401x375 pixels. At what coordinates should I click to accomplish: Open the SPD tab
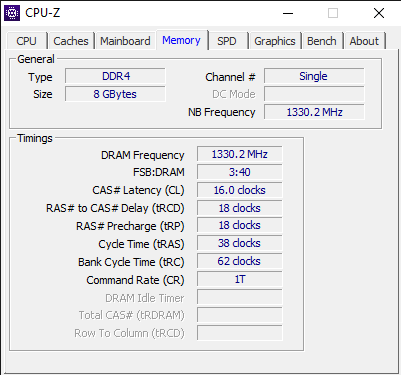[227, 41]
